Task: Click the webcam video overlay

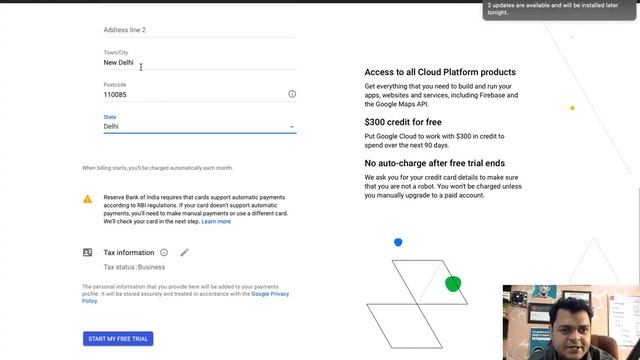Action: [x=571, y=322]
